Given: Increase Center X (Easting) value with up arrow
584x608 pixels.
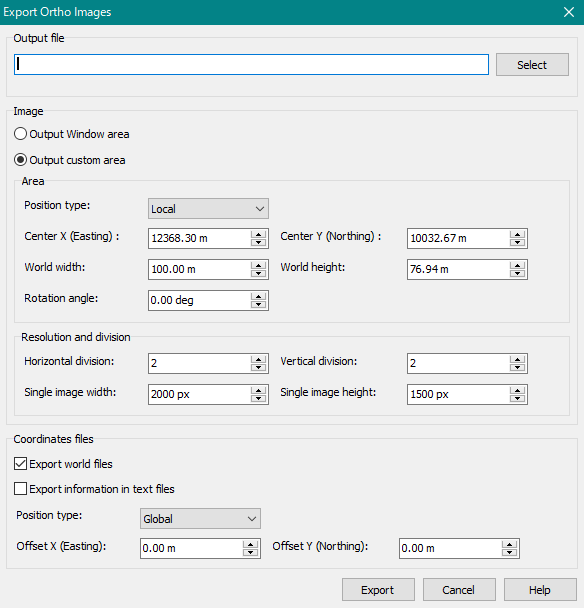Looking at the screenshot, I should pyautogui.click(x=258, y=234).
